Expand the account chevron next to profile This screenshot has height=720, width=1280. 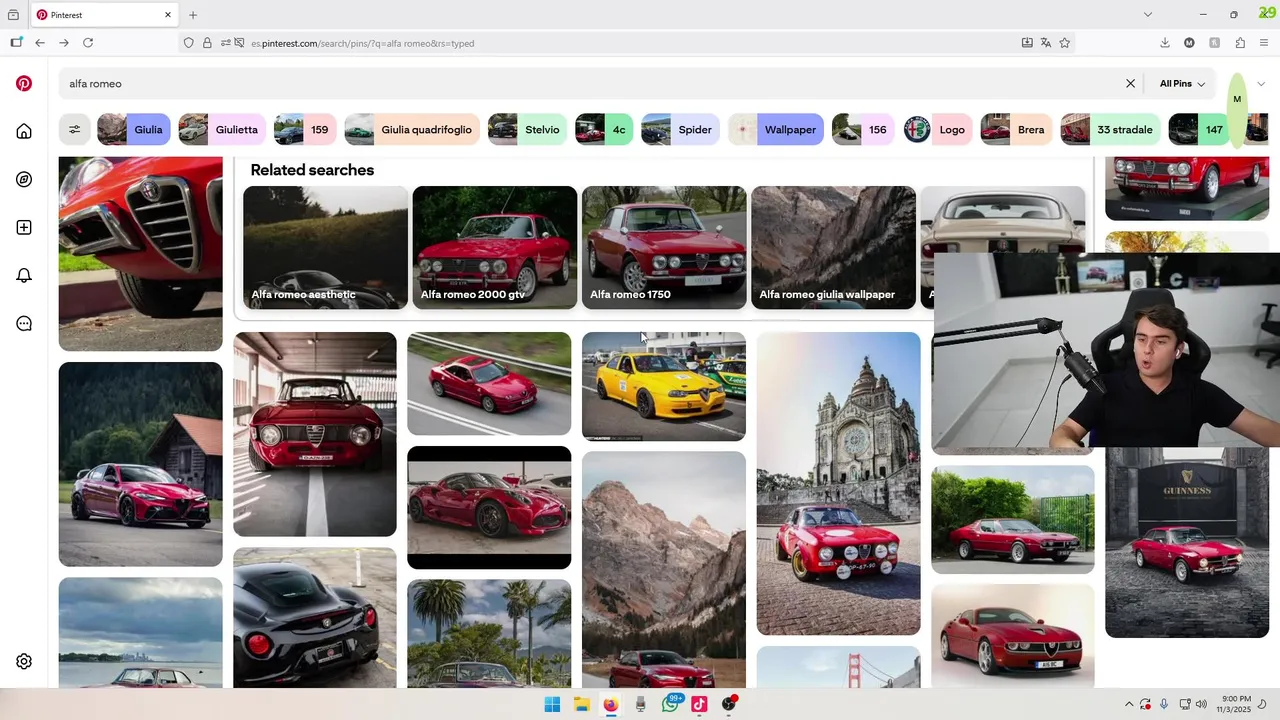pyautogui.click(x=1261, y=84)
